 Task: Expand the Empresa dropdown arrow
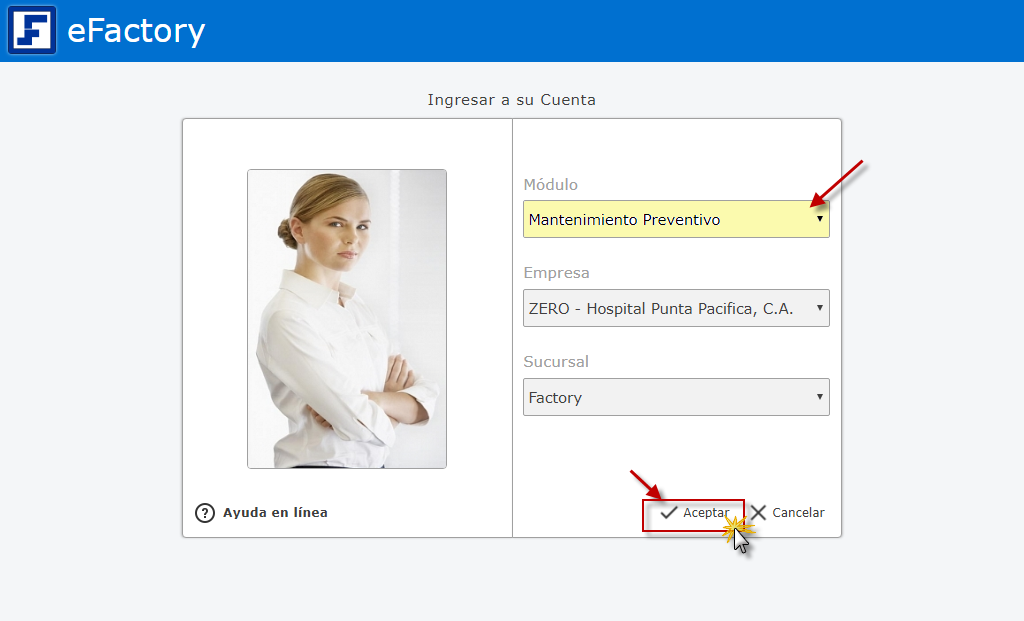click(x=820, y=308)
